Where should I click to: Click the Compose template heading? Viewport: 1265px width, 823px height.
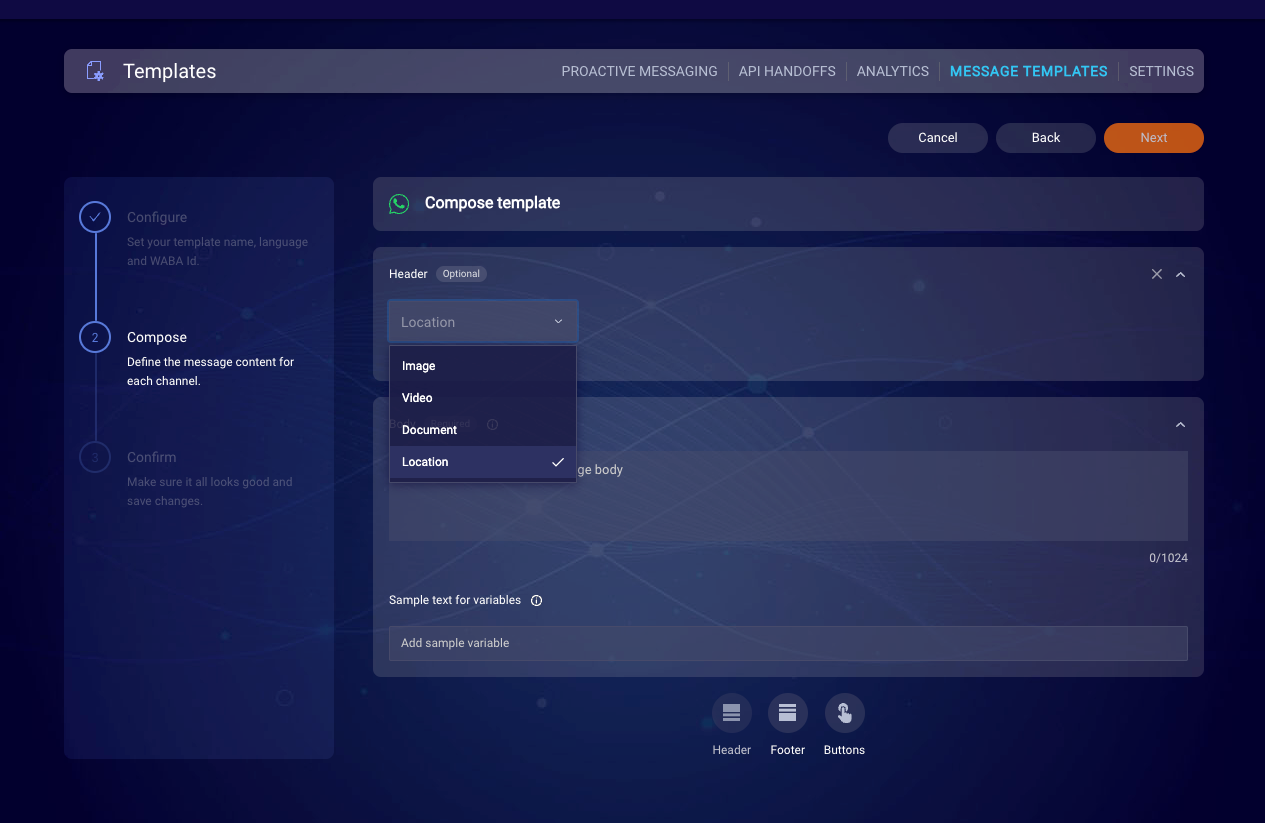[492, 203]
